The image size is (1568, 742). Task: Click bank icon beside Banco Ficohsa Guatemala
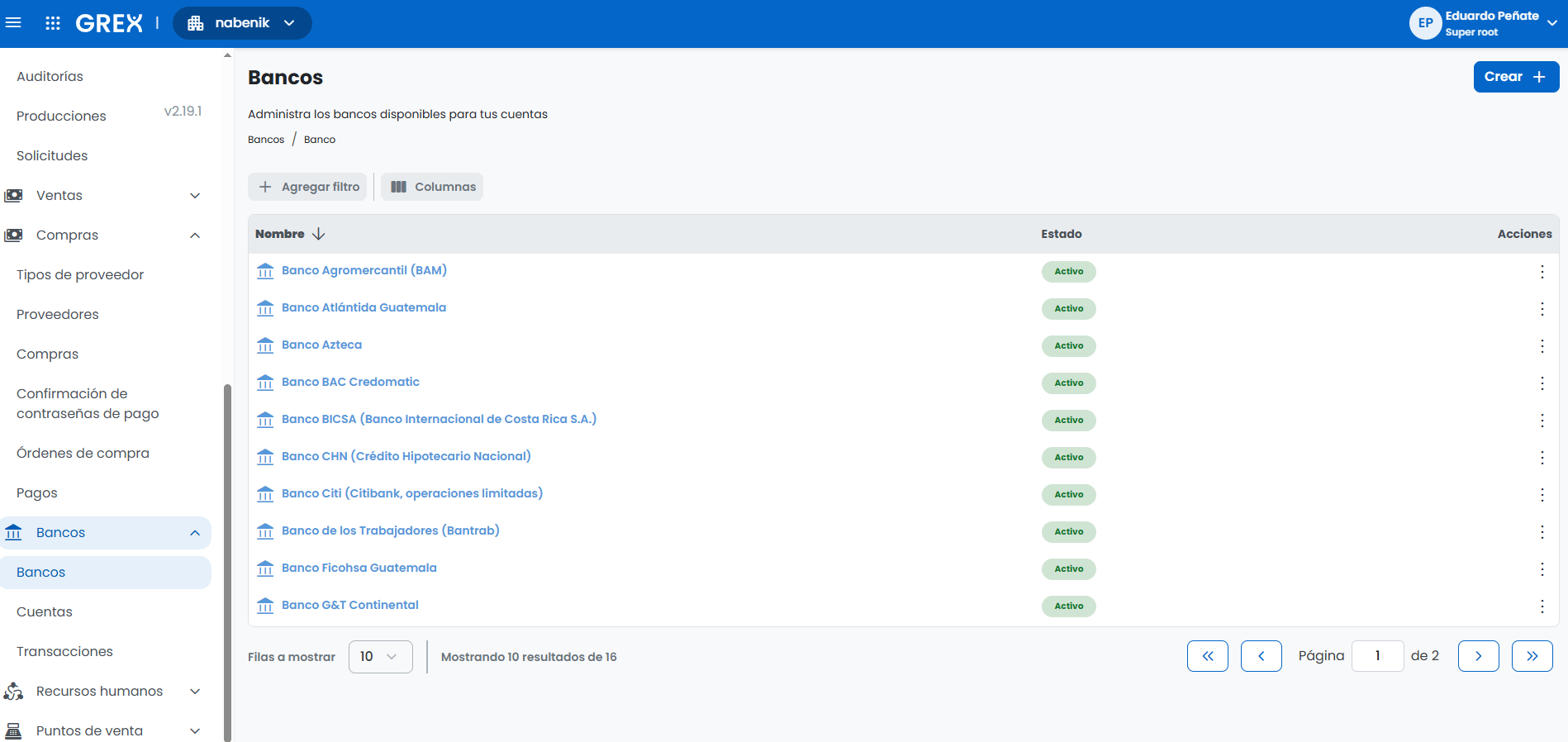(265, 568)
